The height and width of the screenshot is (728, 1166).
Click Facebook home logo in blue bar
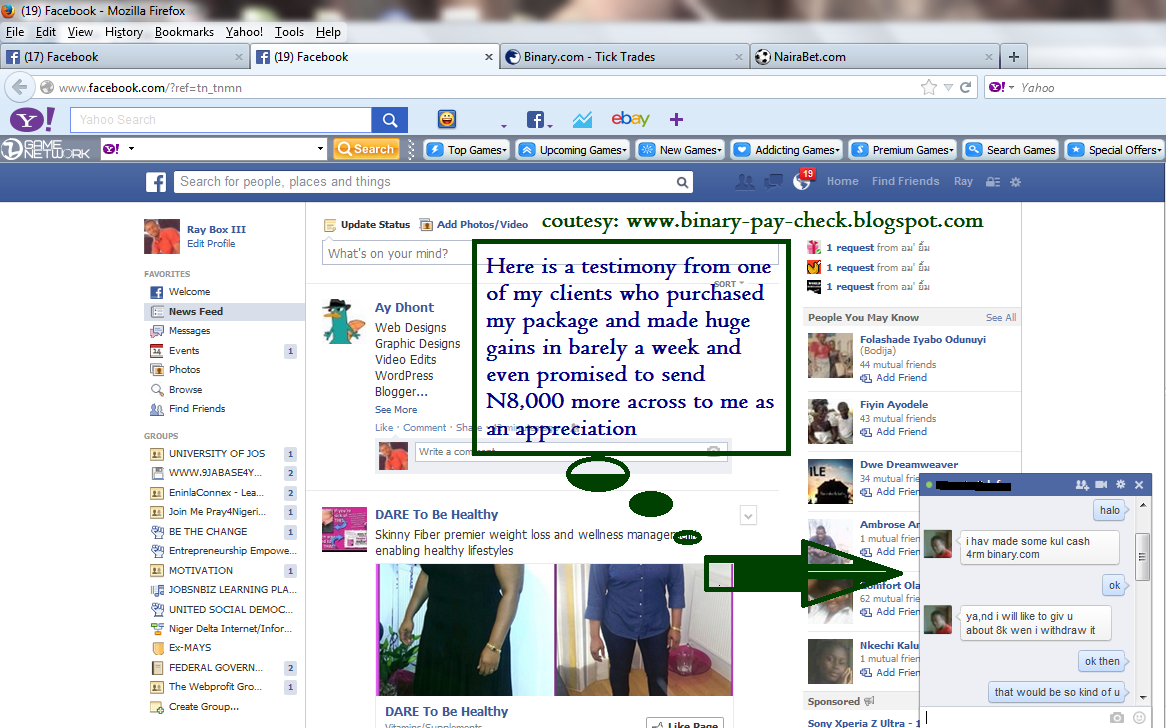[155, 182]
